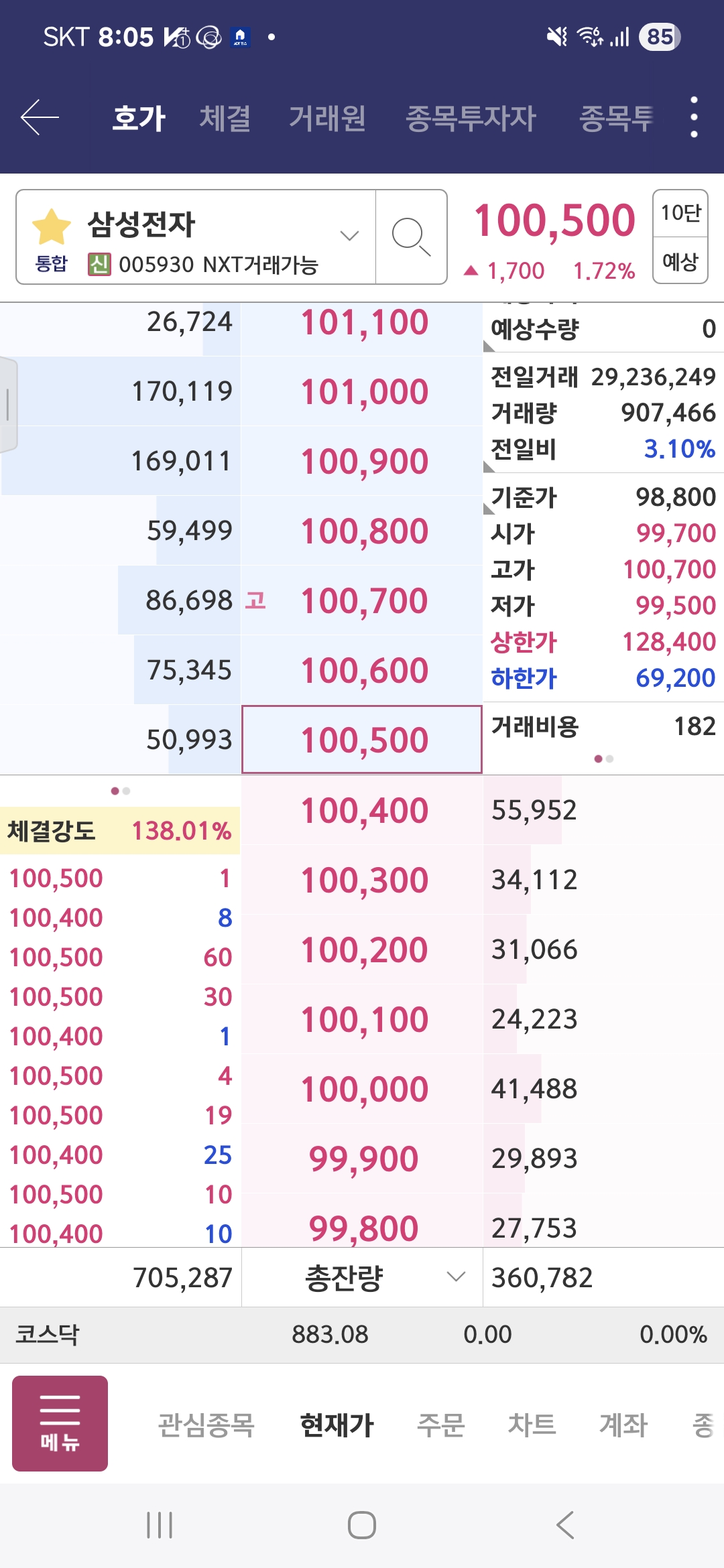
Task: Tap the back arrow icon
Action: coord(40,117)
